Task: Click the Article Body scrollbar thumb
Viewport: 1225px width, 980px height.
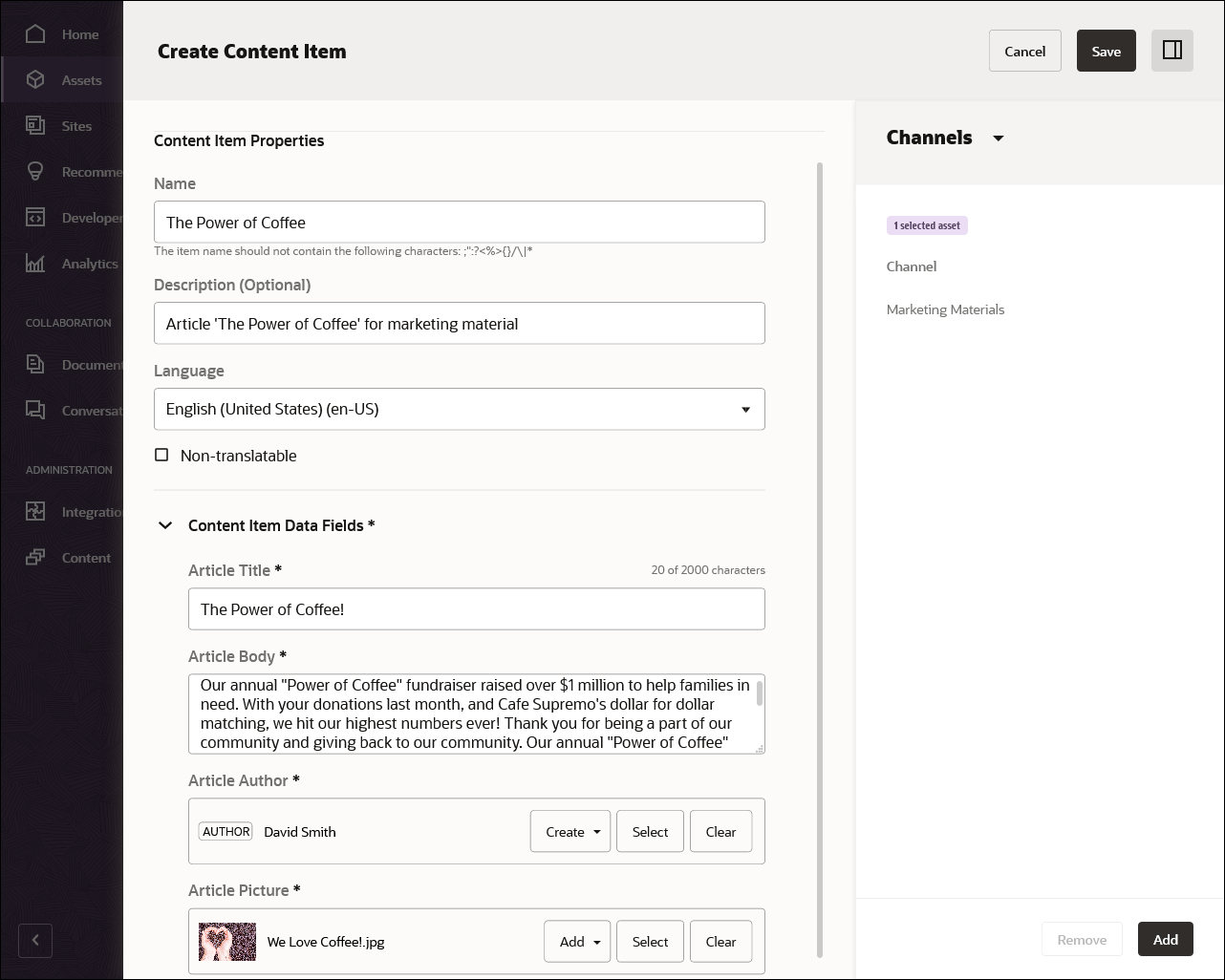Action: 760,693
